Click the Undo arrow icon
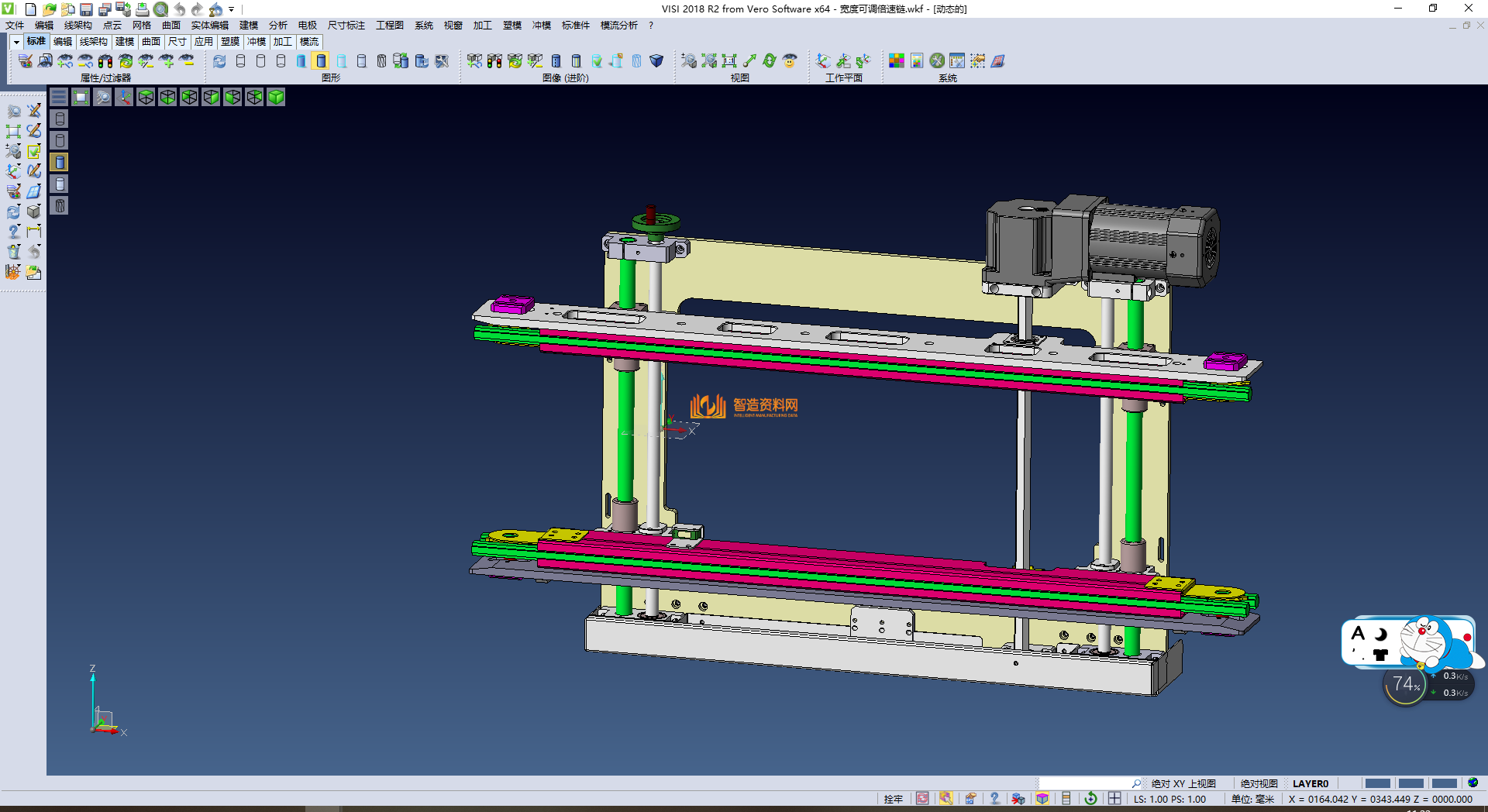This screenshot has height=812, width=1488. coord(179,9)
